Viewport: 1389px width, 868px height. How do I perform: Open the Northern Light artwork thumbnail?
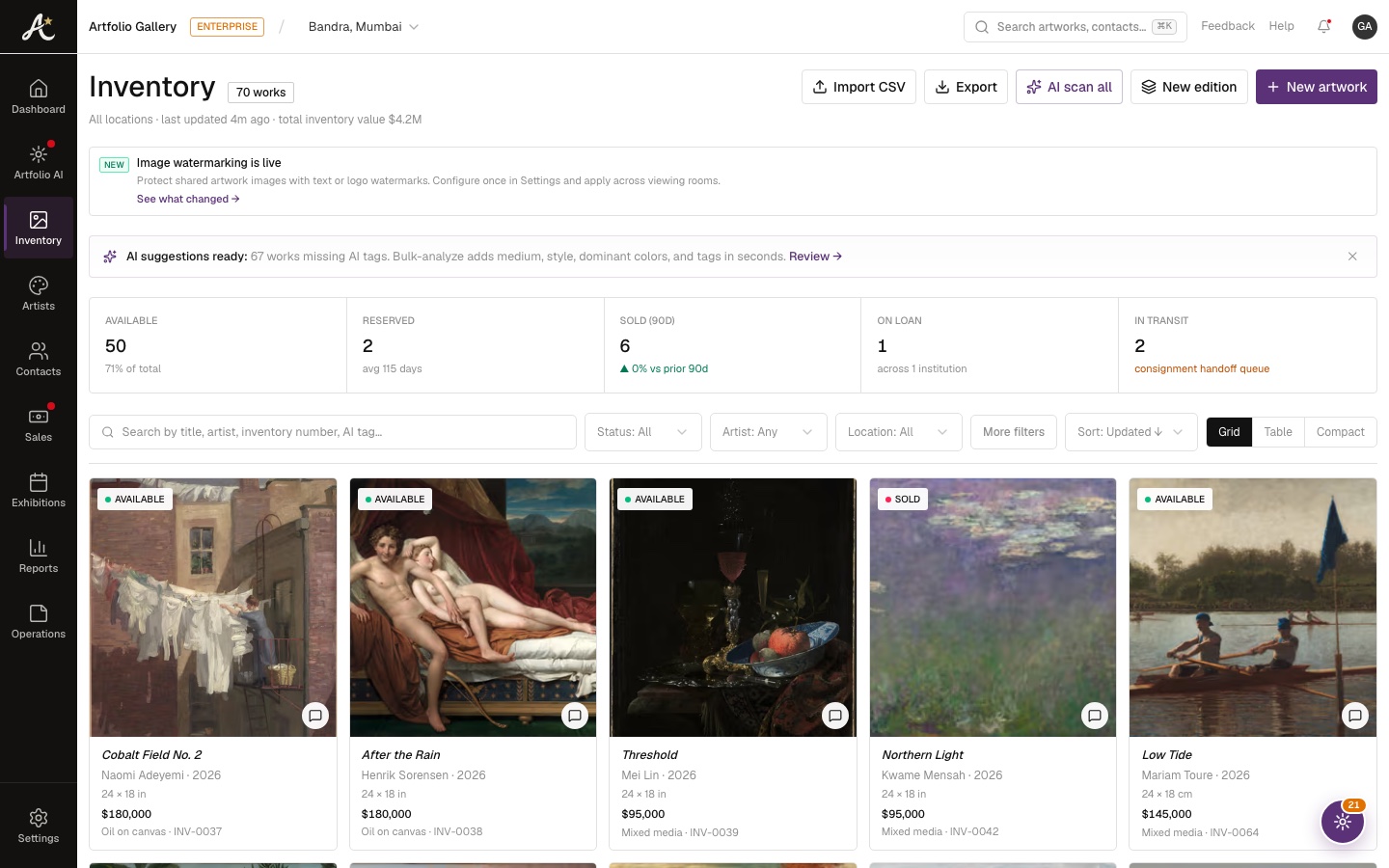993,608
